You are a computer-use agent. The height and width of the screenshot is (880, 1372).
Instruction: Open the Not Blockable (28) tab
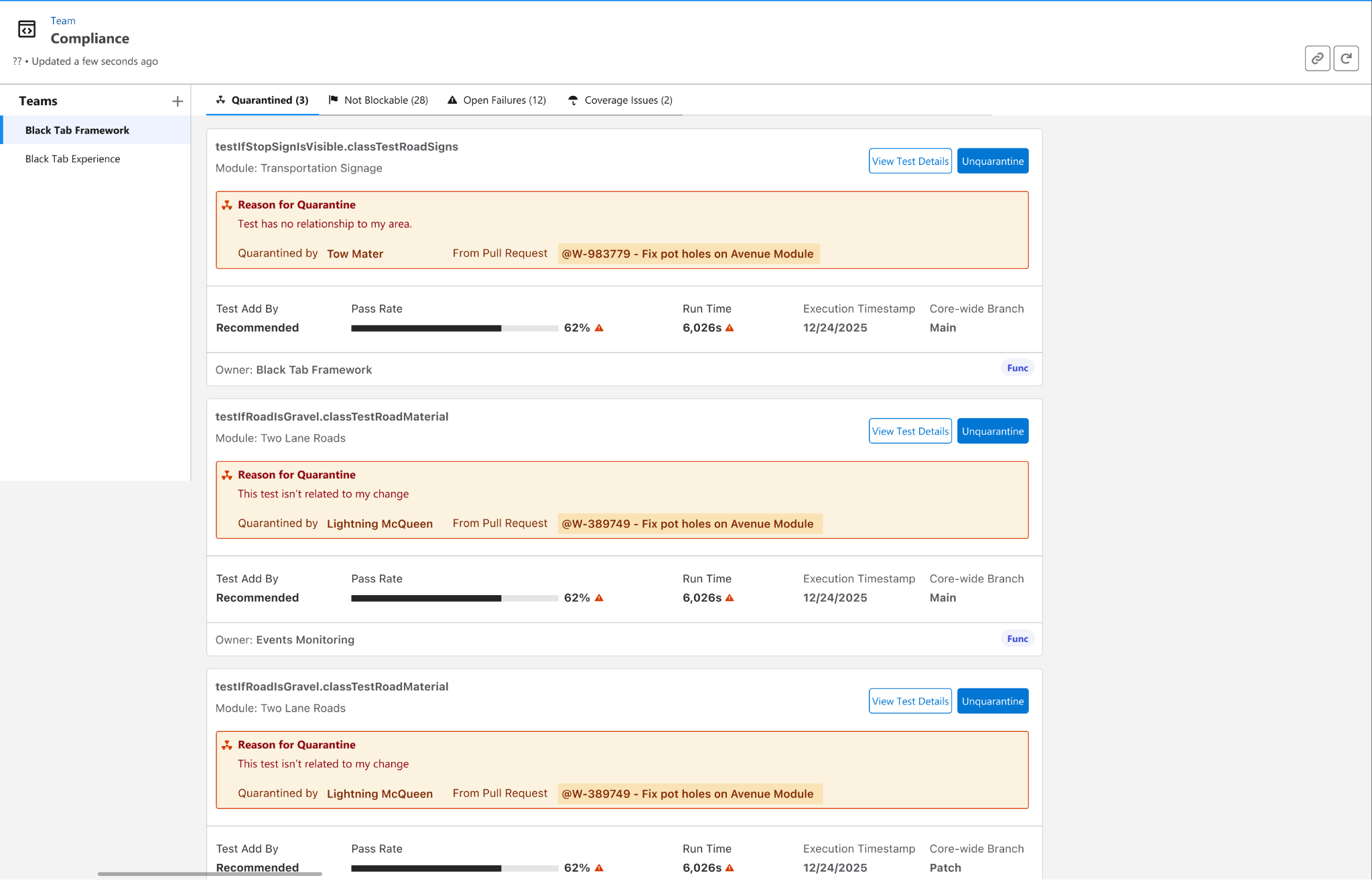tap(378, 100)
